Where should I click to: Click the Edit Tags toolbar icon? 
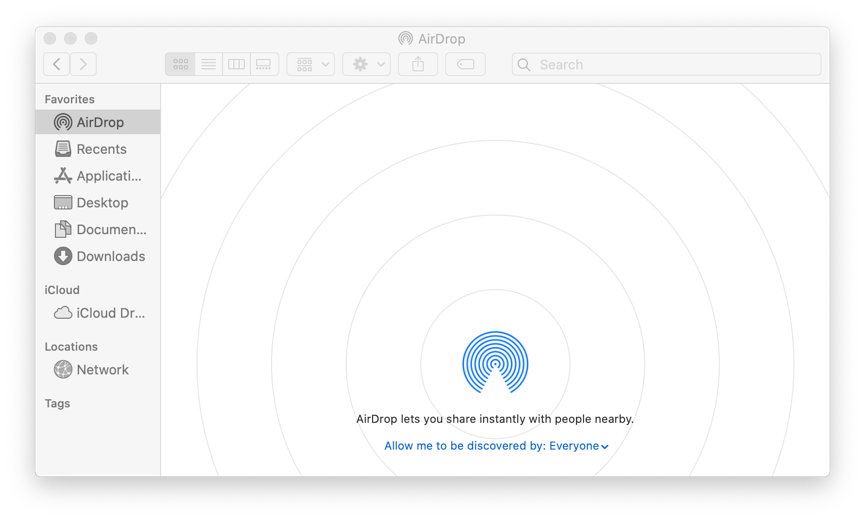click(465, 64)
